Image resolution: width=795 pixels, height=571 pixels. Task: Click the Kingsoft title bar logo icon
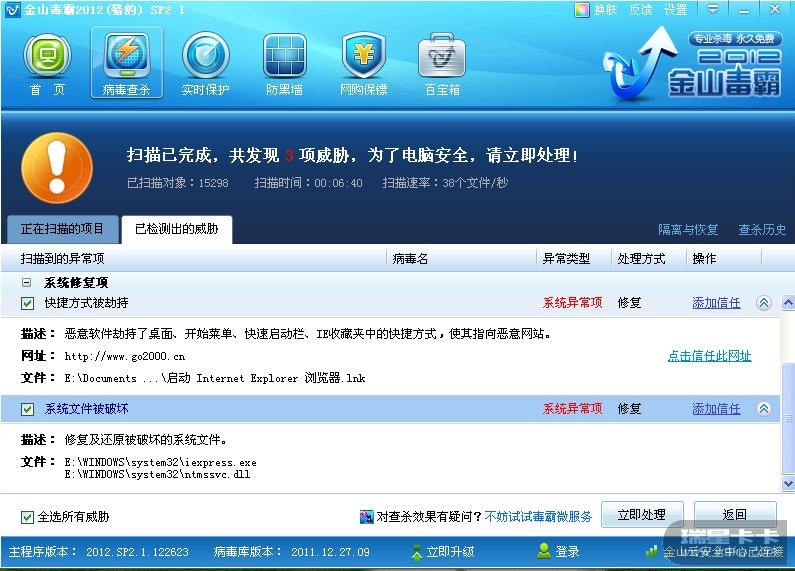(12, 10)
